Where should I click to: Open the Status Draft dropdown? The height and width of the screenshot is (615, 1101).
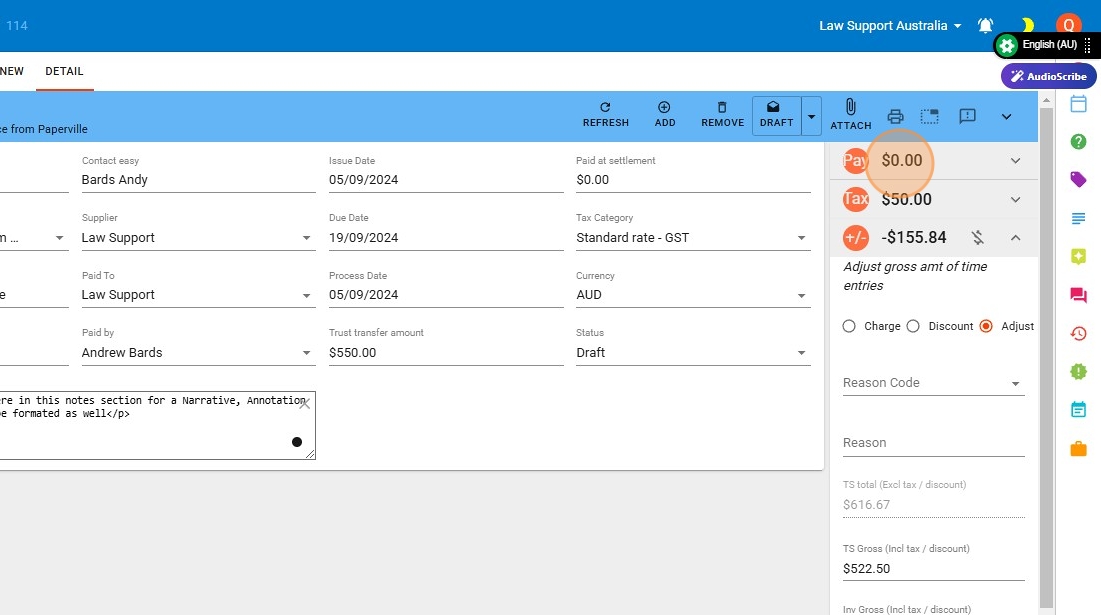(x=692, y=353)
